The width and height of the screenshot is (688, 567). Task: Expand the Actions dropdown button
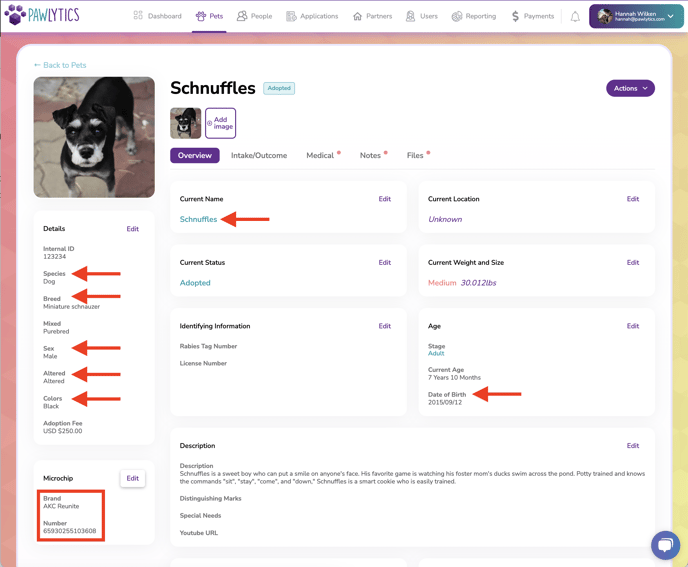coord(630,88)
